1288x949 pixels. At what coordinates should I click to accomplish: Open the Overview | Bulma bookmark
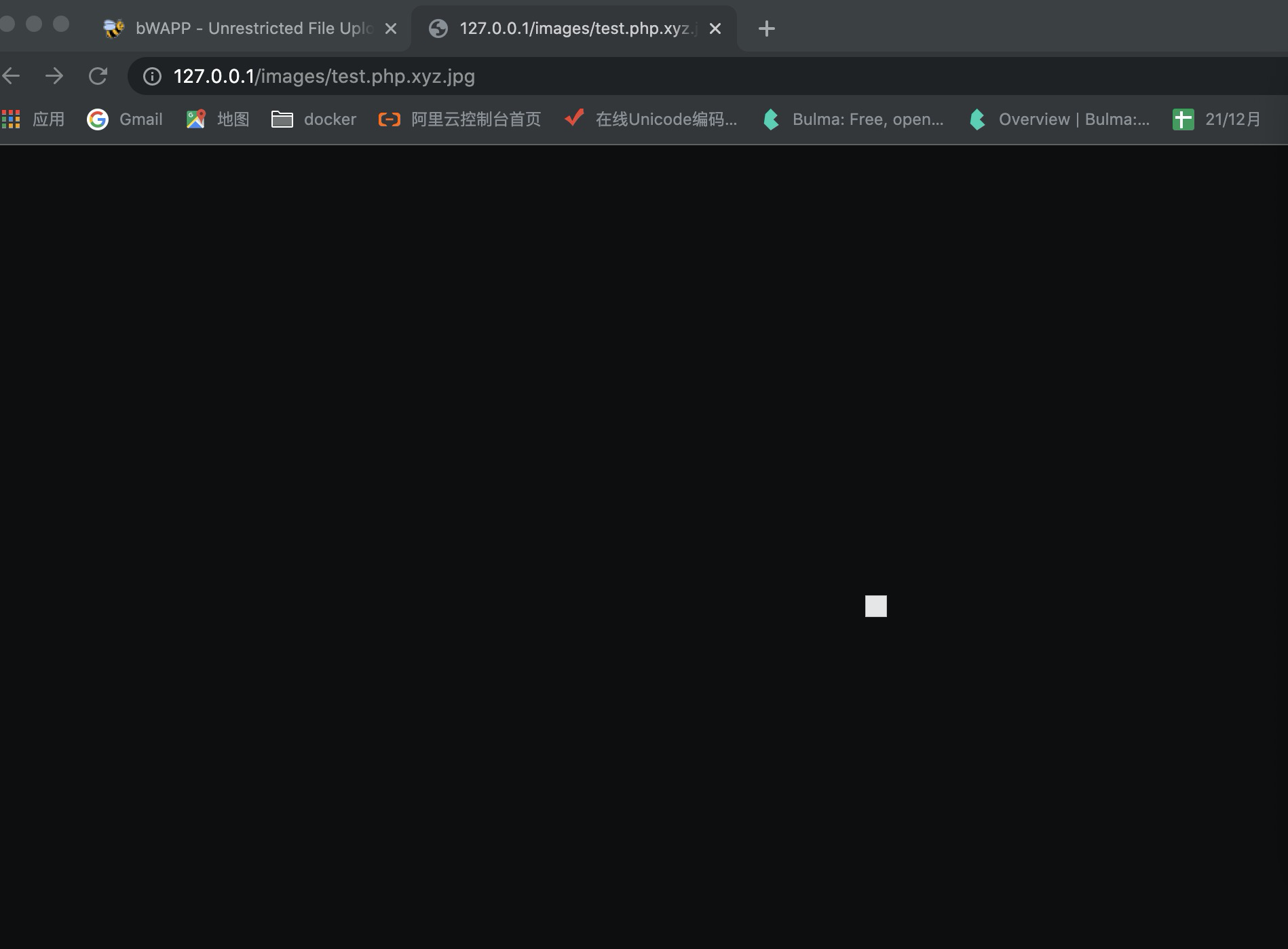[x=1059, y=119]
